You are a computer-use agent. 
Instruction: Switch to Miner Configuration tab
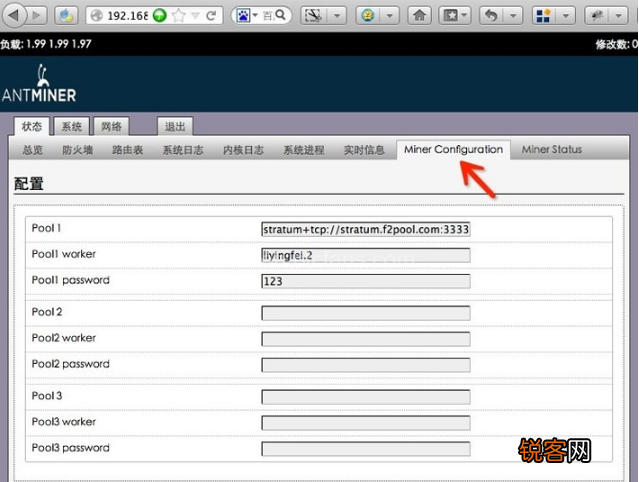(453, 150)
